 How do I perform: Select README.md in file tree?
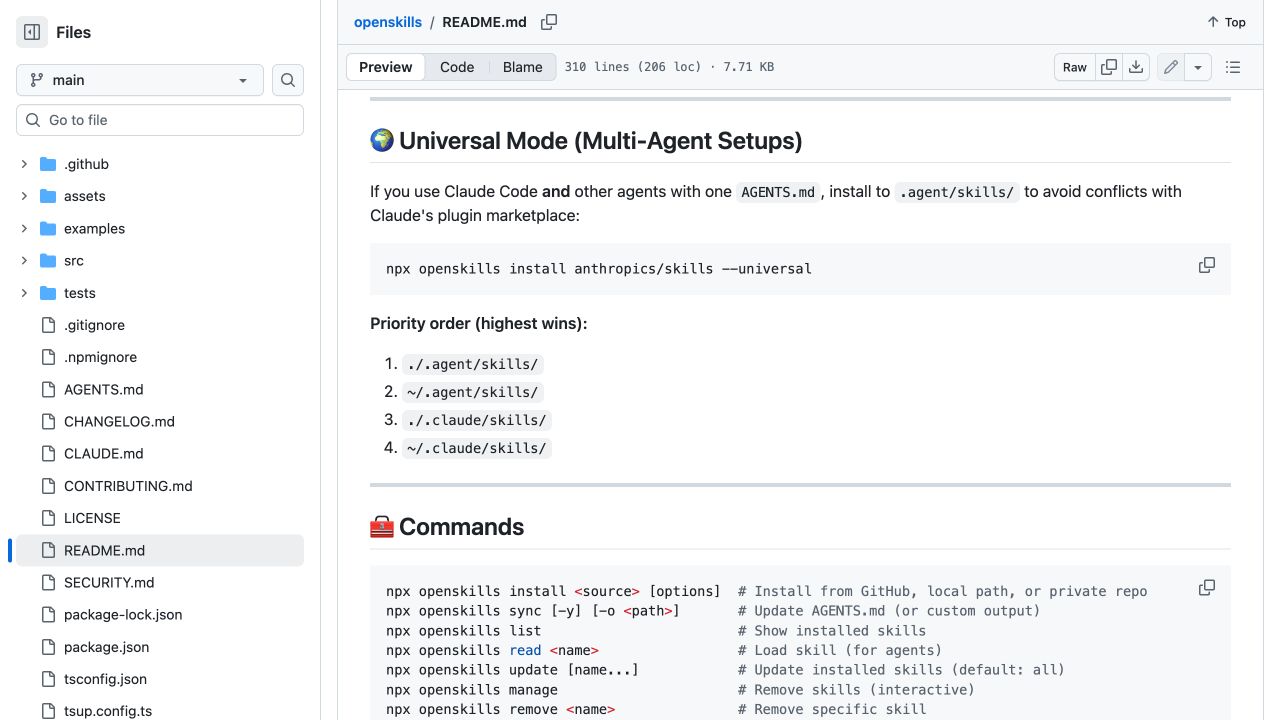tap(160, 550)
